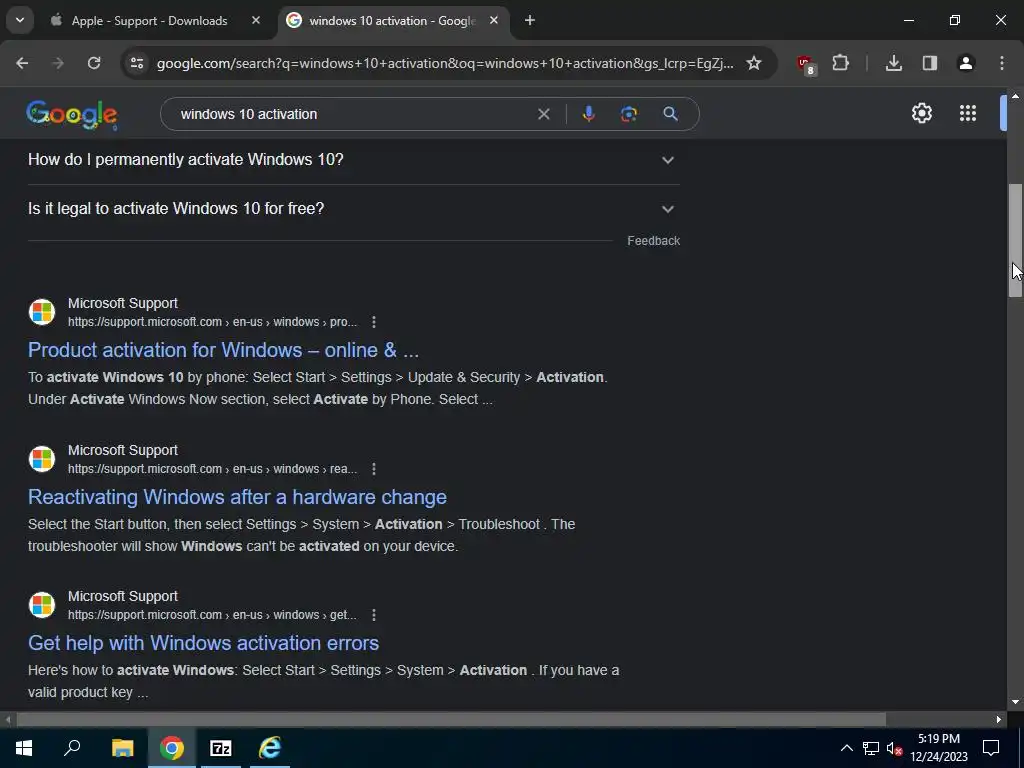Open the Extensions puzzle menu
This screenshot has width=1024, height=768.
tap(840, 63)
